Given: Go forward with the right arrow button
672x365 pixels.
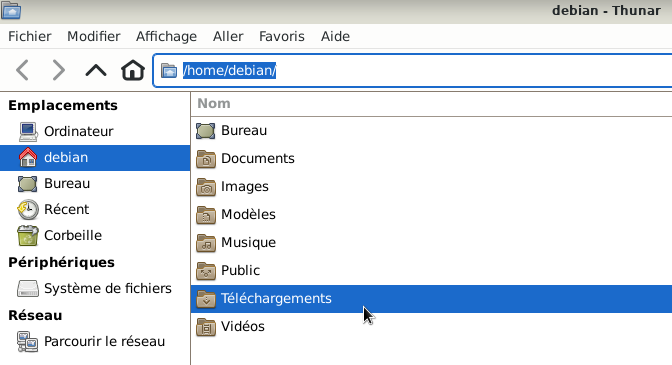Looking at the screenshot, I should coord(58,70).
